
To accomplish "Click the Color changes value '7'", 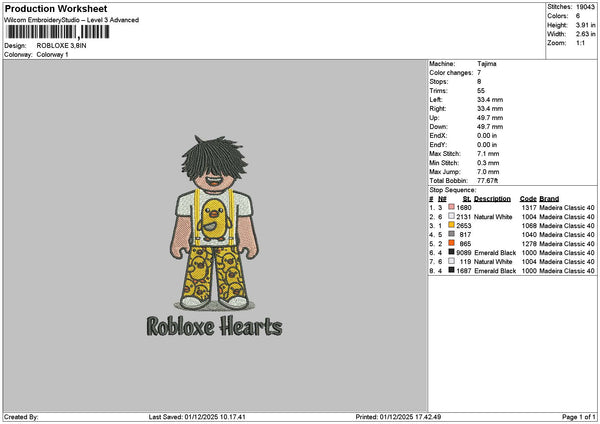I will tap(479, 73).
